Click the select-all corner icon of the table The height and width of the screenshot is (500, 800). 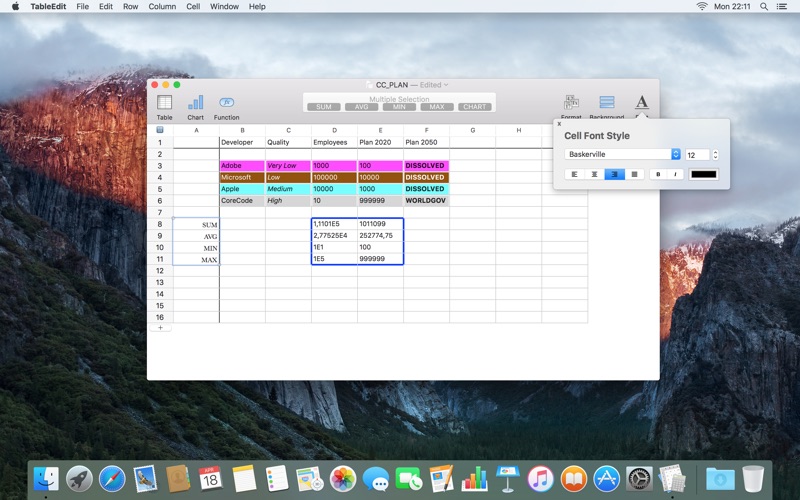point(160,130)
